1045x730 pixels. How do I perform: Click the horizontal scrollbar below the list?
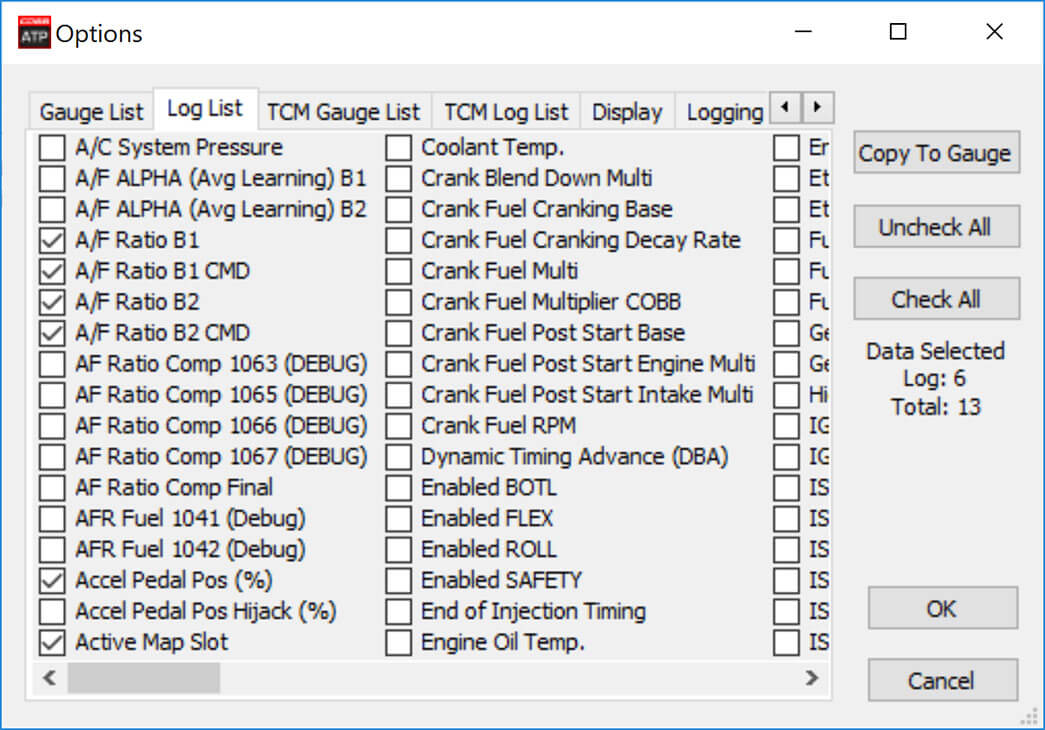[144, 678]
